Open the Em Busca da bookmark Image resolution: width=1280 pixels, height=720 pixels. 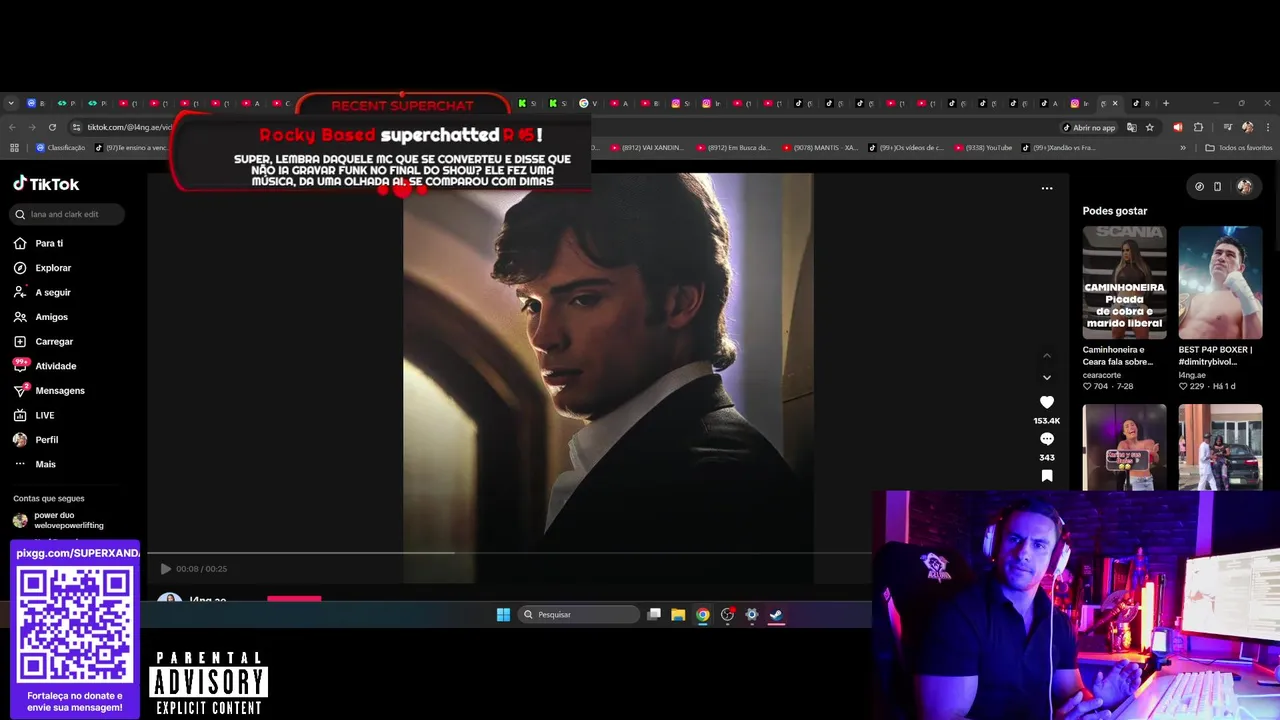click(734, 148)
